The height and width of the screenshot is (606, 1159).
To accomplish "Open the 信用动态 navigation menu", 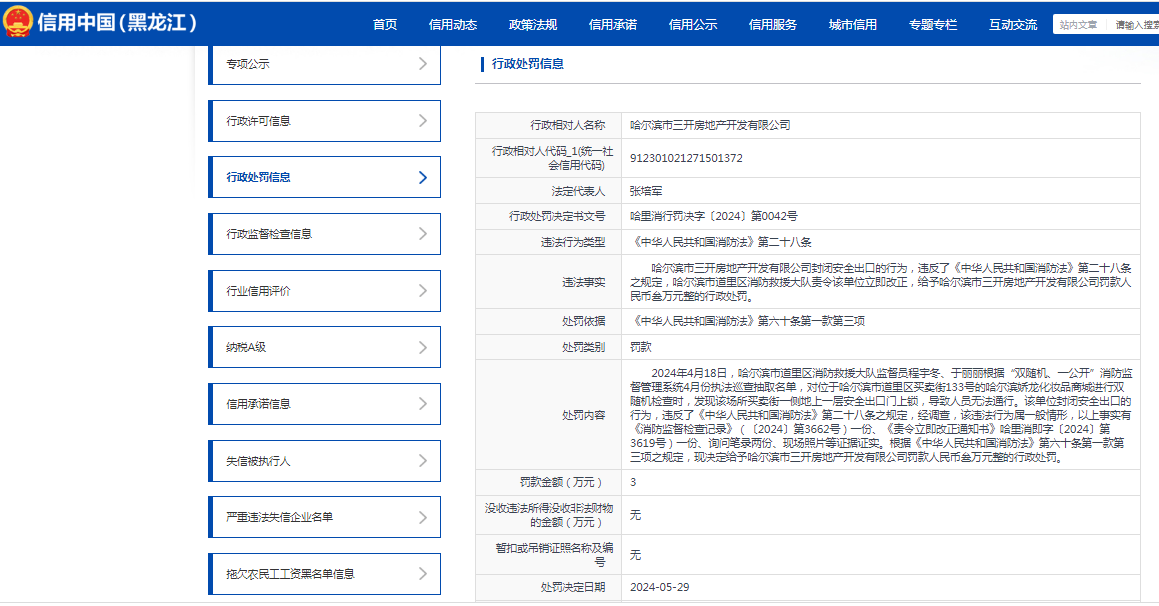I will [x=453, y=25].
